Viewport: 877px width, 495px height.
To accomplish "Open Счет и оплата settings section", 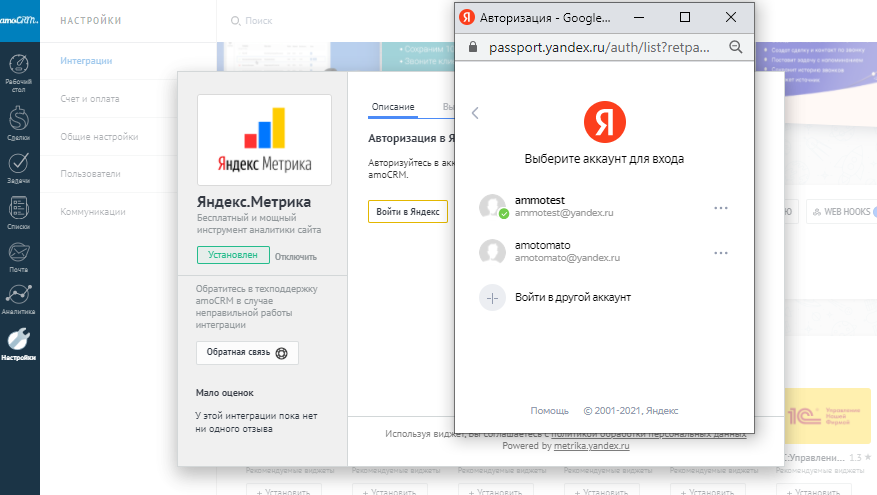I will (x=89, y=98).
